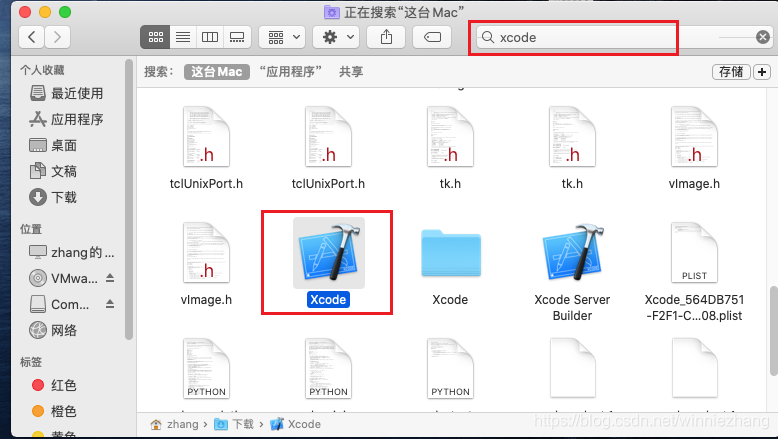This screenshot has width=778, height=439.
Task: Open 最近使用 in the sidebar
Action: pos(67,93)
